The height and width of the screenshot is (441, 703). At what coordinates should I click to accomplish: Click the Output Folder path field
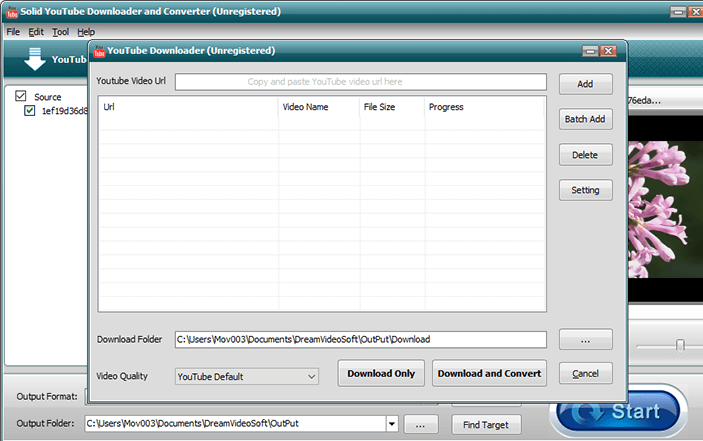click(235, 424)
